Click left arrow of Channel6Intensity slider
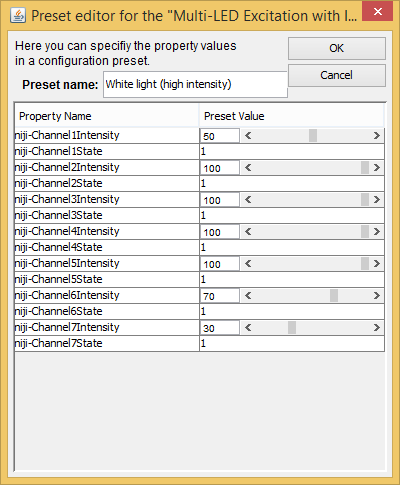The width and height of the screenshot is (400, 485). [x=248, y=296]
